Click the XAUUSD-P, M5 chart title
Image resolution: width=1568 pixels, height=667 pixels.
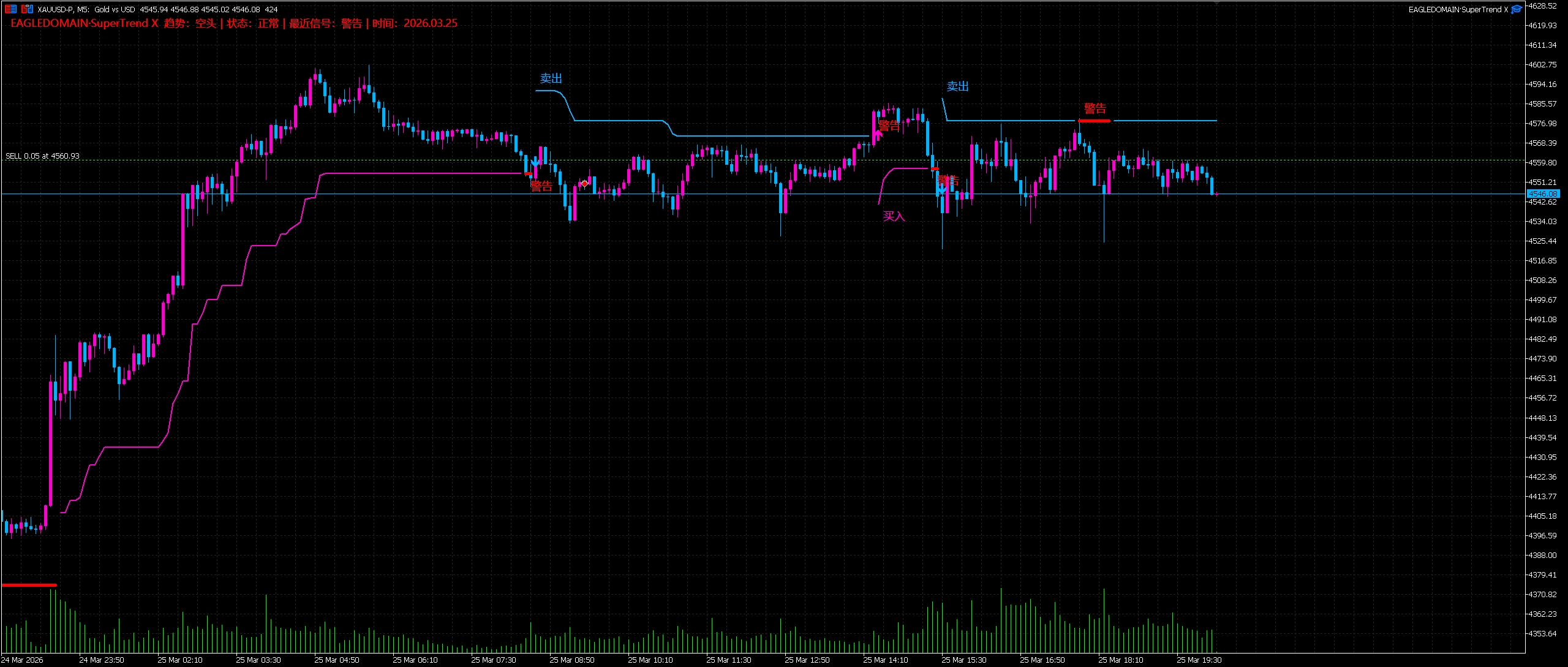[62, 9]
